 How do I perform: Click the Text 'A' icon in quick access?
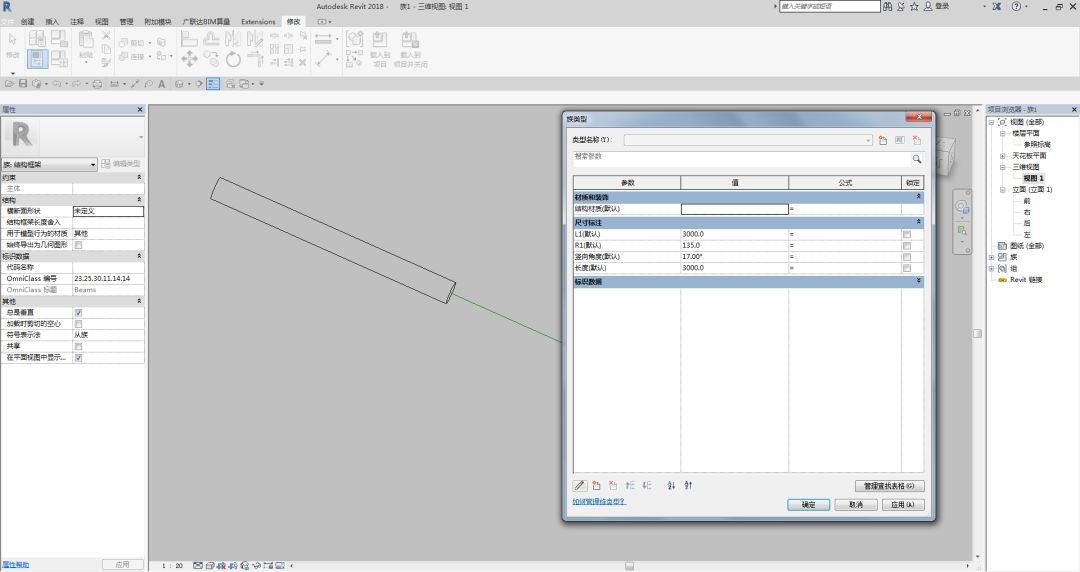tap(161, 83)
